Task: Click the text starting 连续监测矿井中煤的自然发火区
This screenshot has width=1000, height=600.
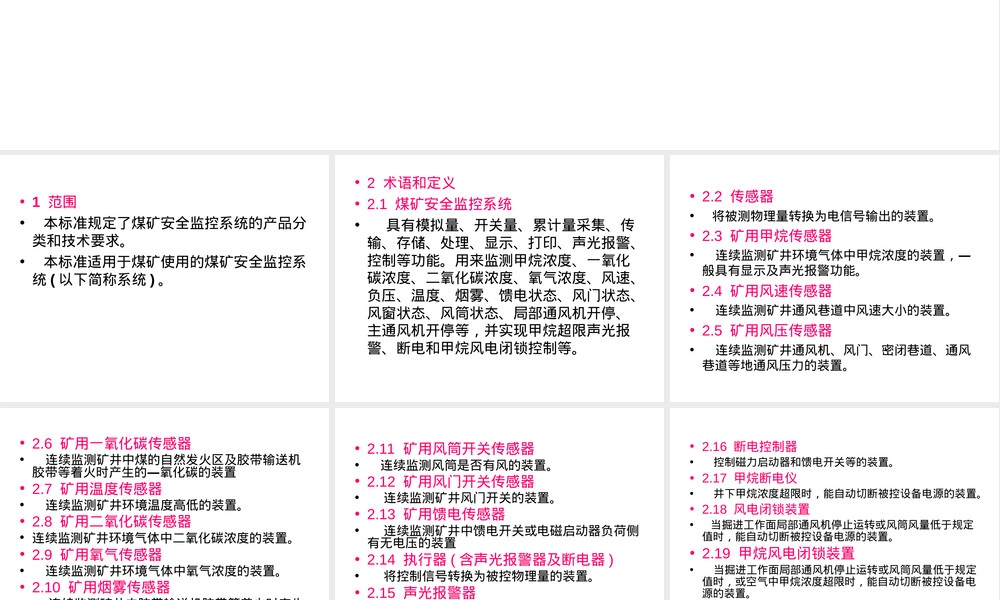Action: [166, 466]
